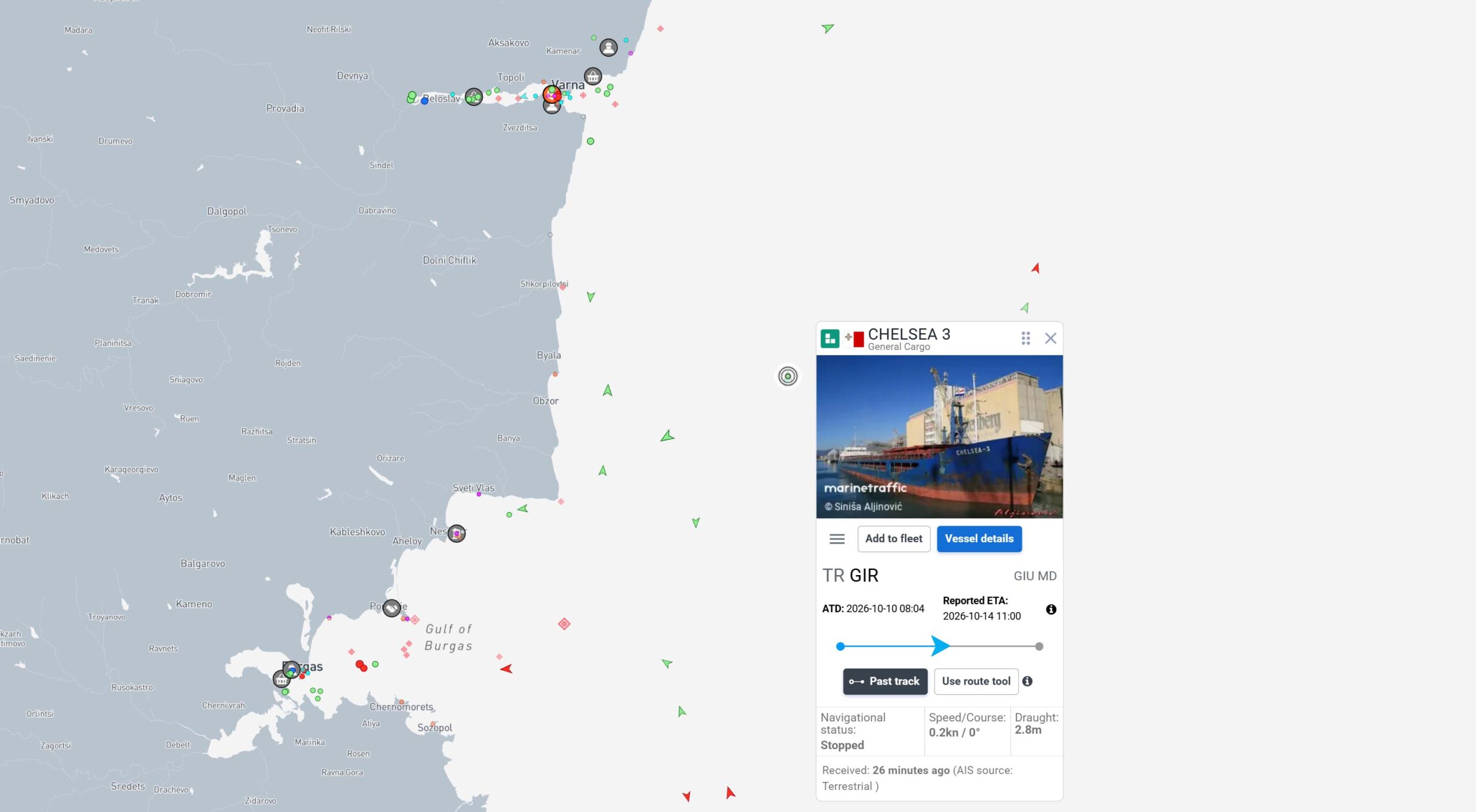Select the circled CHELSEA 3 vessel marker on map
The height and width of the screenshot is (812, 1476).
[788, 376]
